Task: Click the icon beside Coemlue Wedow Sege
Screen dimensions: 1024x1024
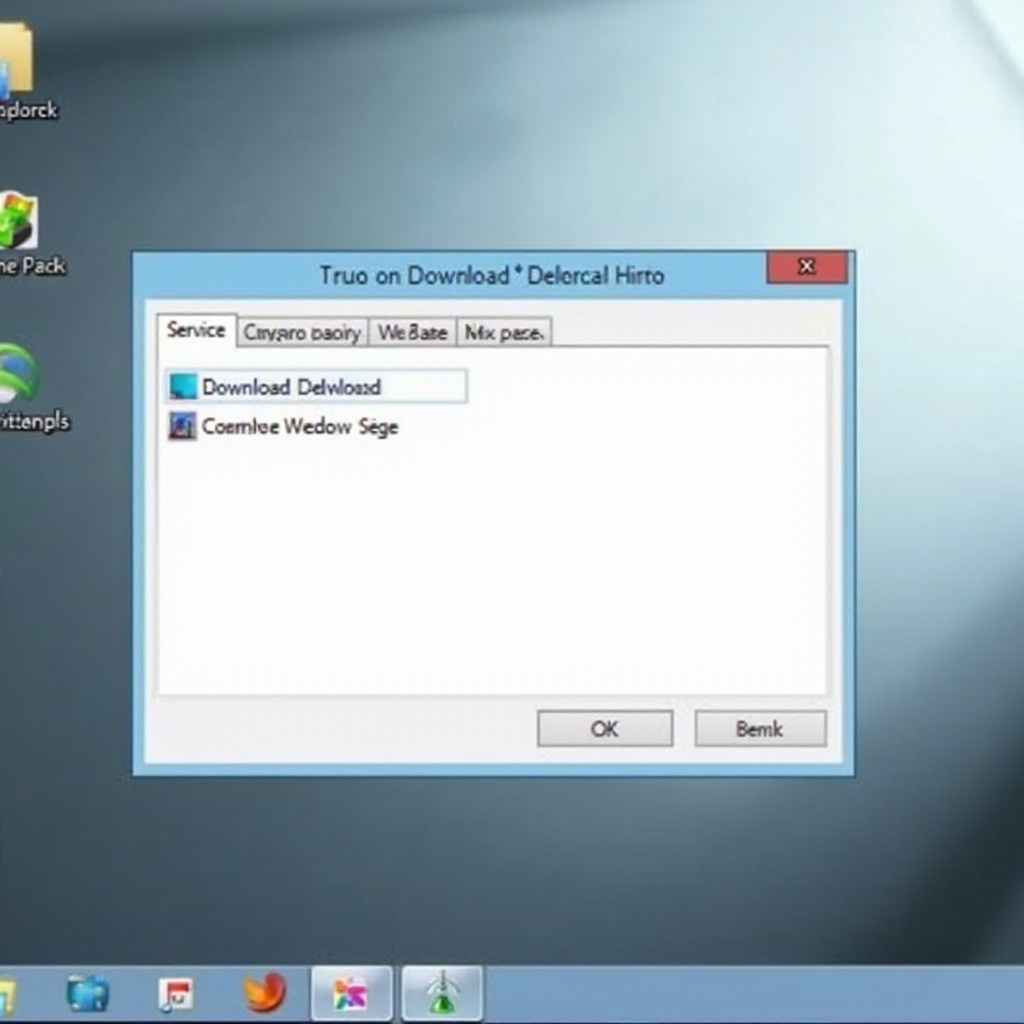Action: [x=182, y=426]
